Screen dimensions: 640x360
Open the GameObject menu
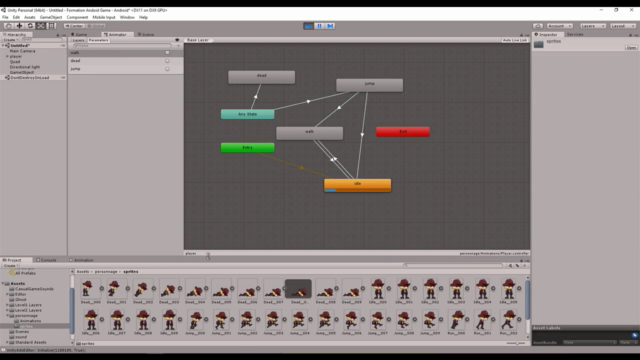[51, 18]
